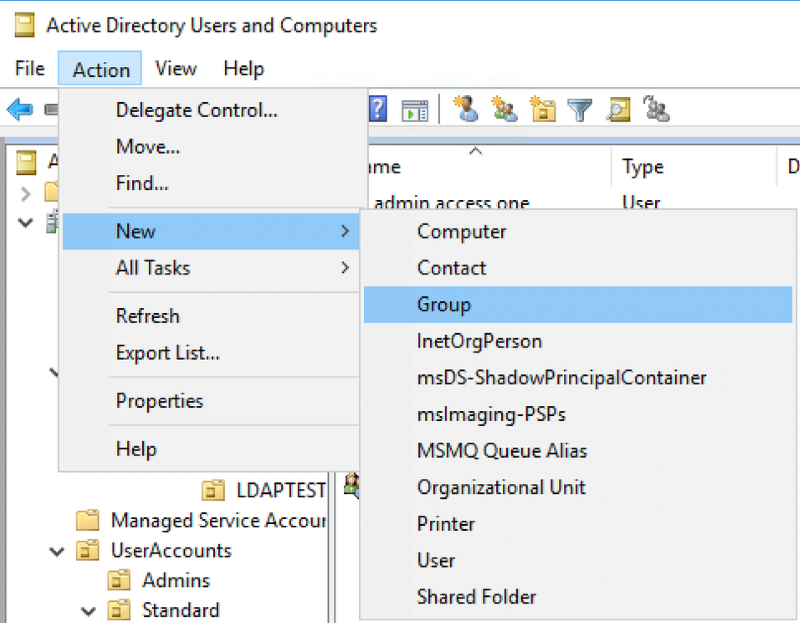The width and height of the screenshot is (800, 623).
Task: Expand the collapsed node under the tree root
Action: (26, 194)
